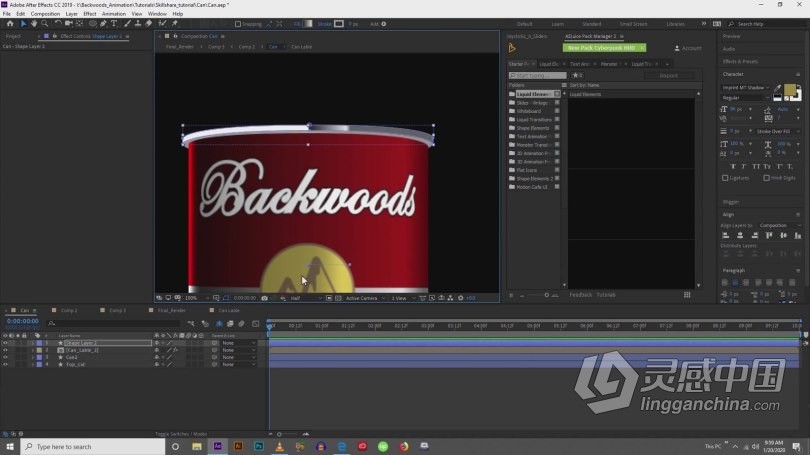Take snapshot with camera icon in viewer
This screenshot has width=810, height=455.
click(x=264, y=298)
